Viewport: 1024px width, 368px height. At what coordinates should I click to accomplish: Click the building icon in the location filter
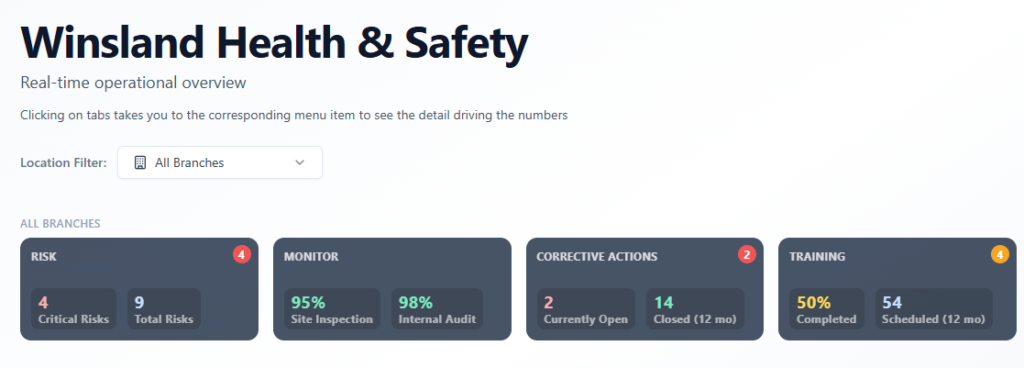(140, 162)
